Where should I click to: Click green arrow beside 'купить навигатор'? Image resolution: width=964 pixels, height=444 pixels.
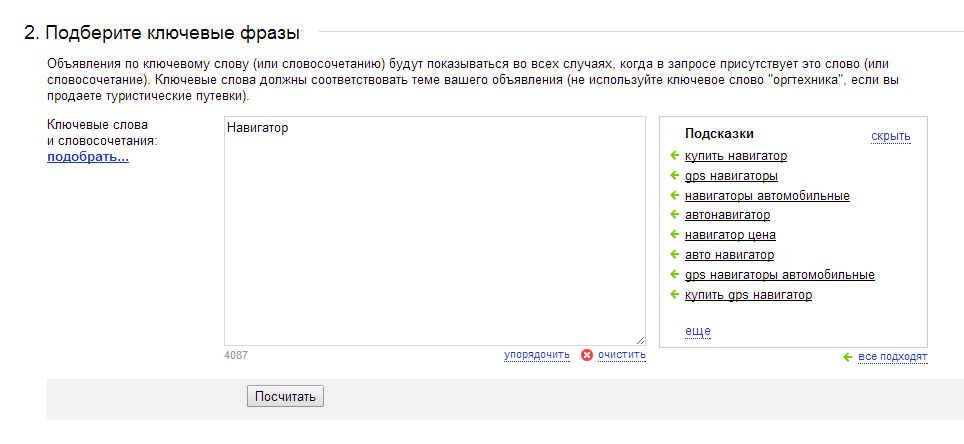[x=674, y=156]
